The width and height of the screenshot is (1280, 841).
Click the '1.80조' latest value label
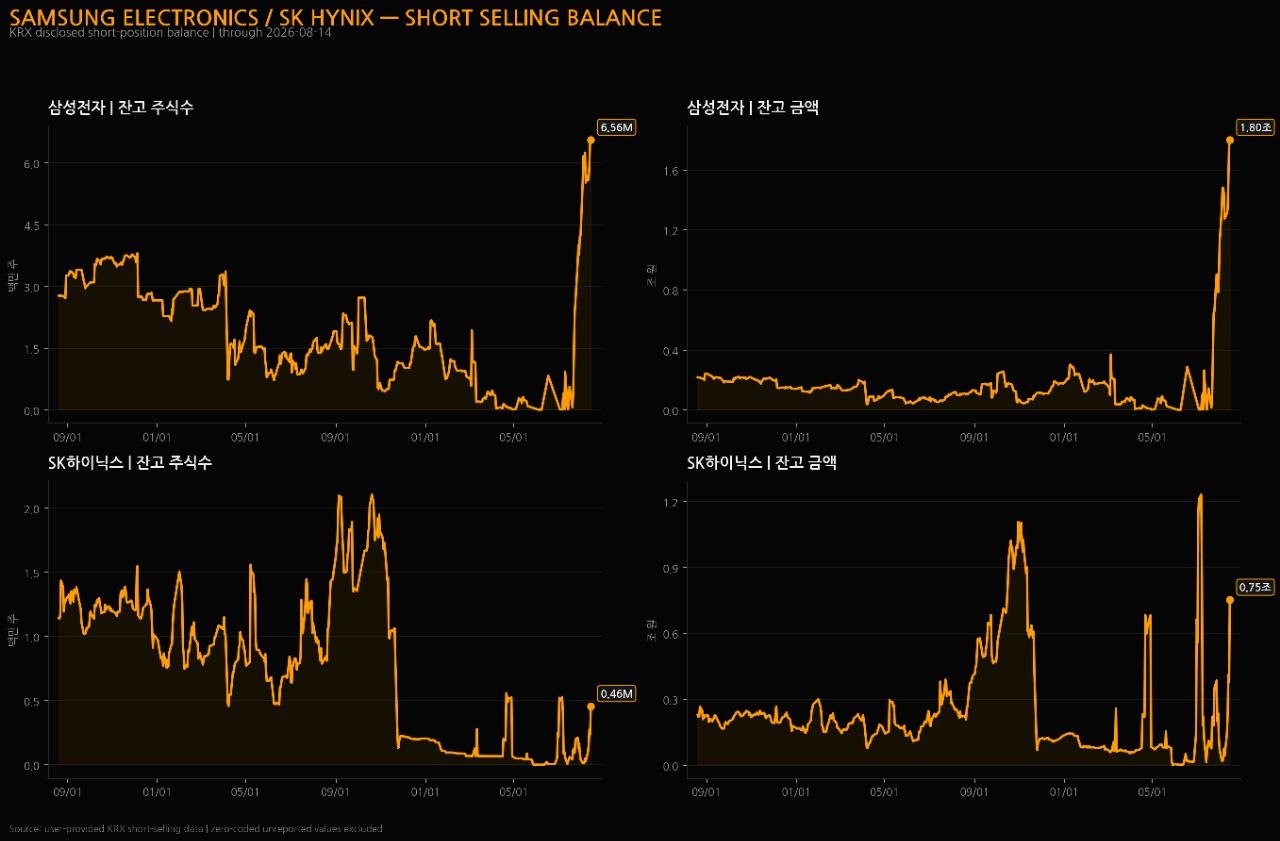[x=1255, y=127]
